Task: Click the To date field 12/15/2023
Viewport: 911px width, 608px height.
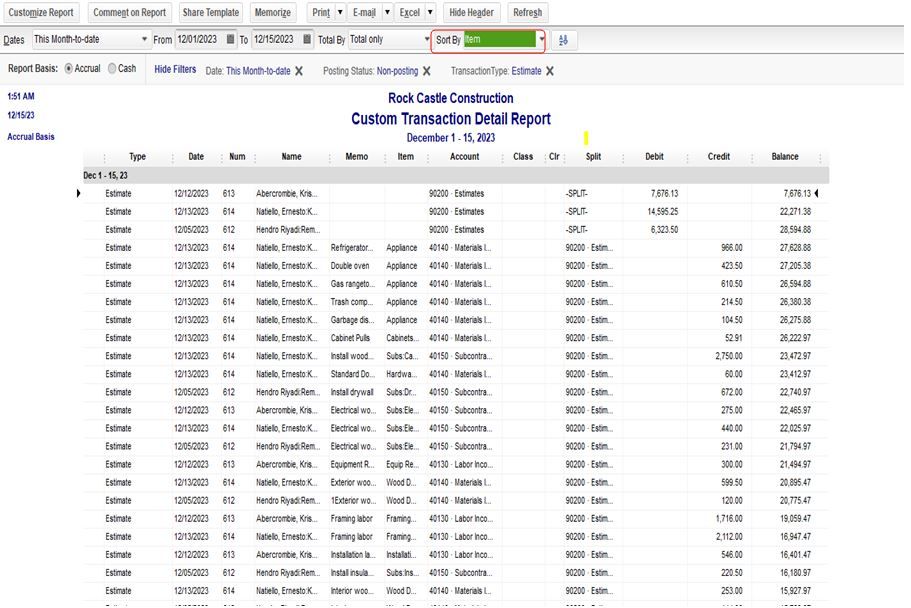Action: point(277,40)
